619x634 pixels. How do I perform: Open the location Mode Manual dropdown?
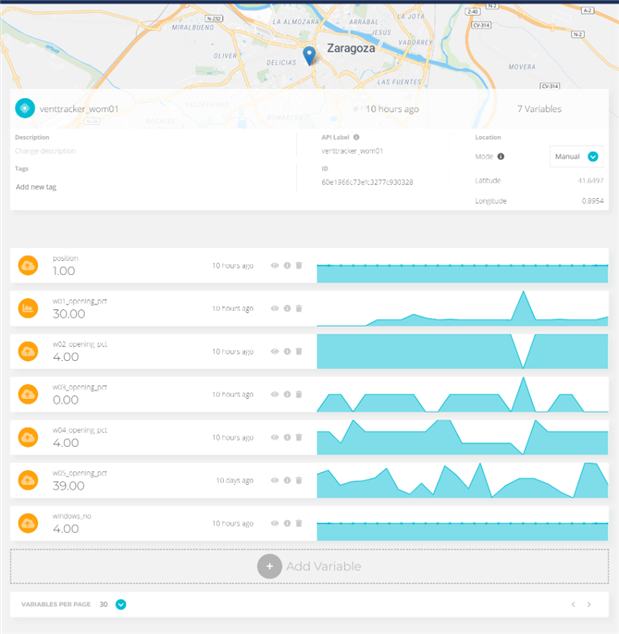point(577,156)
